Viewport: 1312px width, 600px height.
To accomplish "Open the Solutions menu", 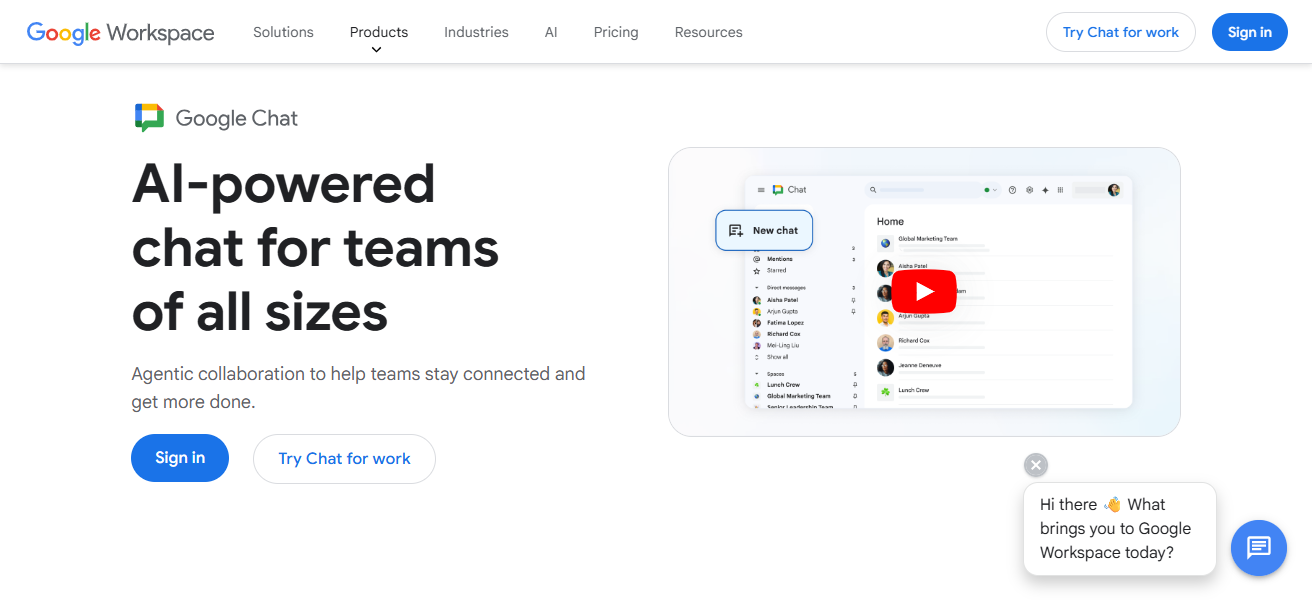I will [283, 31].
